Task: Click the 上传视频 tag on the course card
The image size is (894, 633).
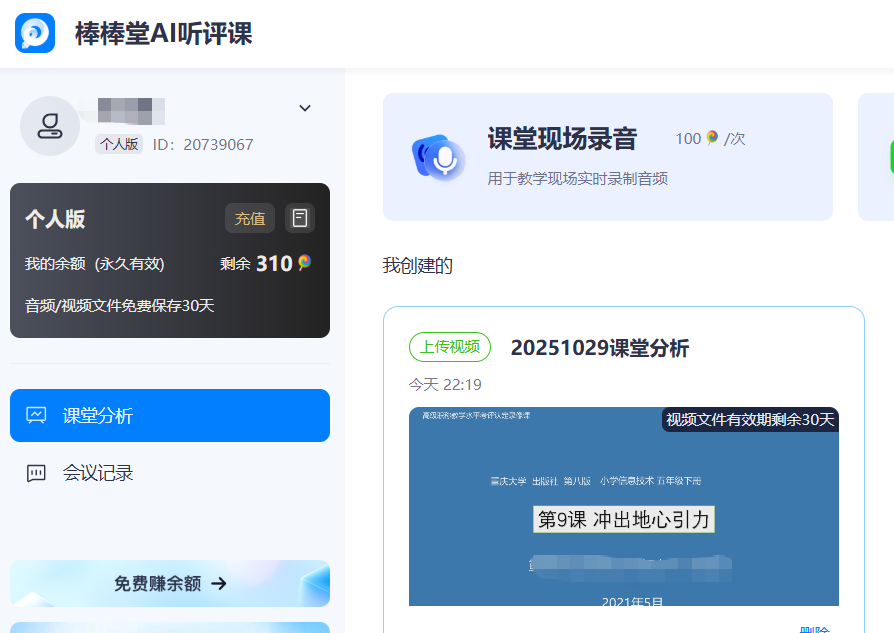Action: coord(452,347)
